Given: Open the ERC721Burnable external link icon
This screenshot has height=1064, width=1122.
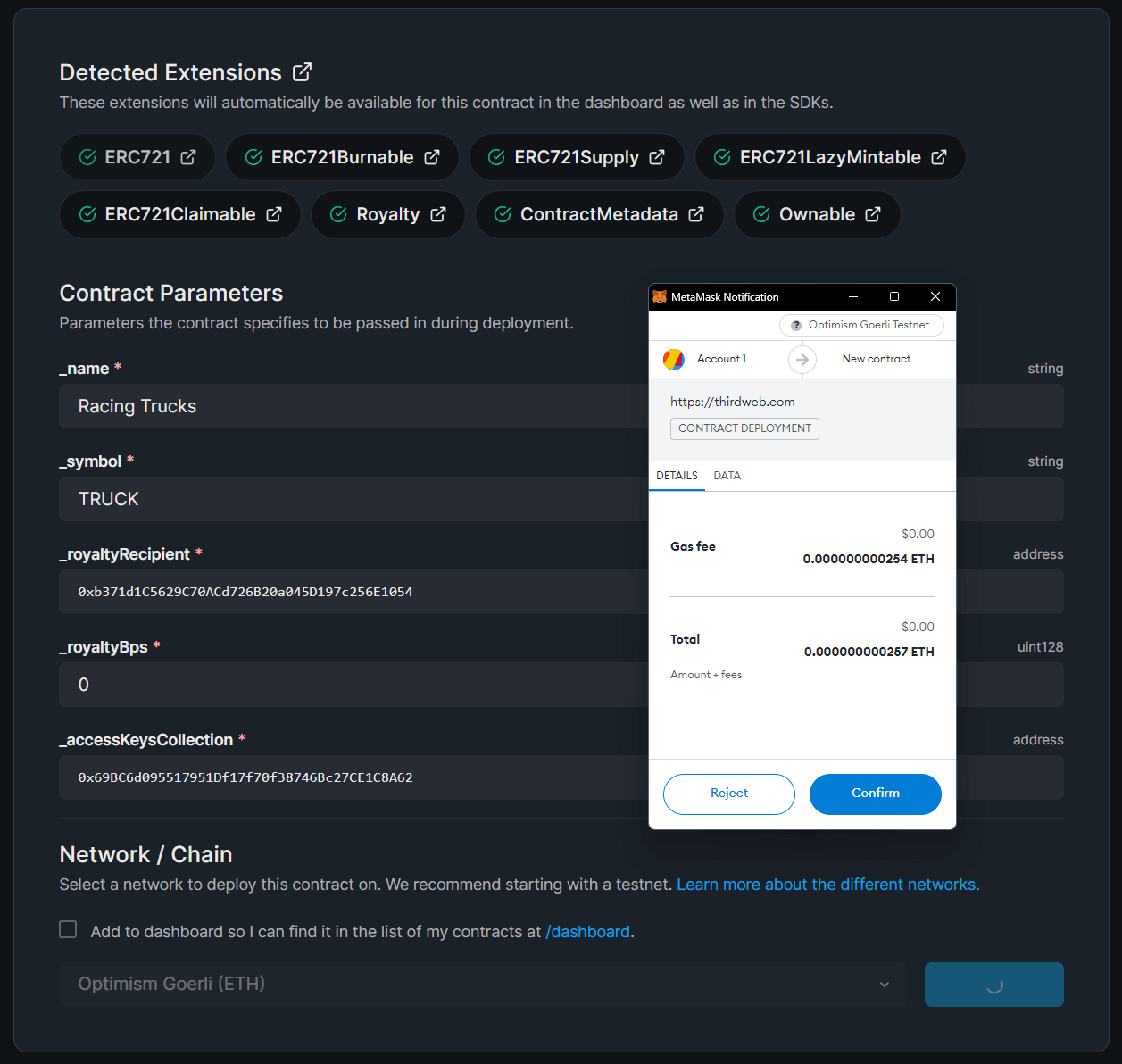Looking at the screenshot, I should coord(435,157).
